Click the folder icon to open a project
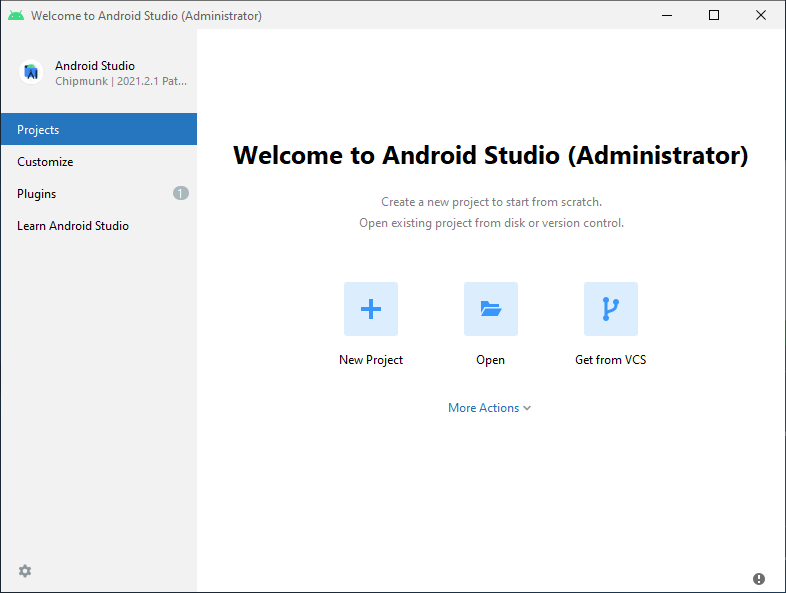 point(491,309)
